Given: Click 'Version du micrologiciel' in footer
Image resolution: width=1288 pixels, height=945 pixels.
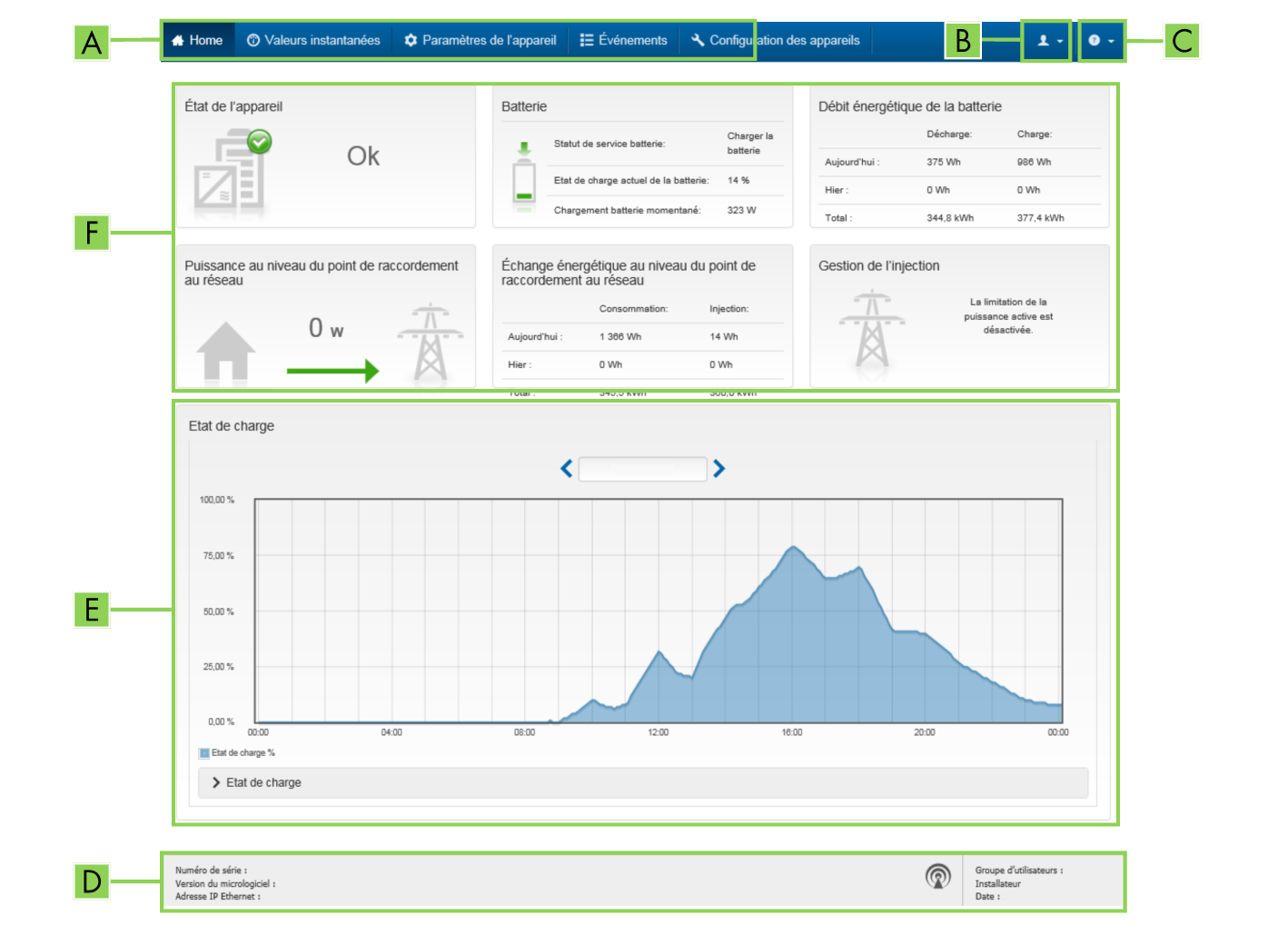Looking at the screenshot, I should pos(225,883).
